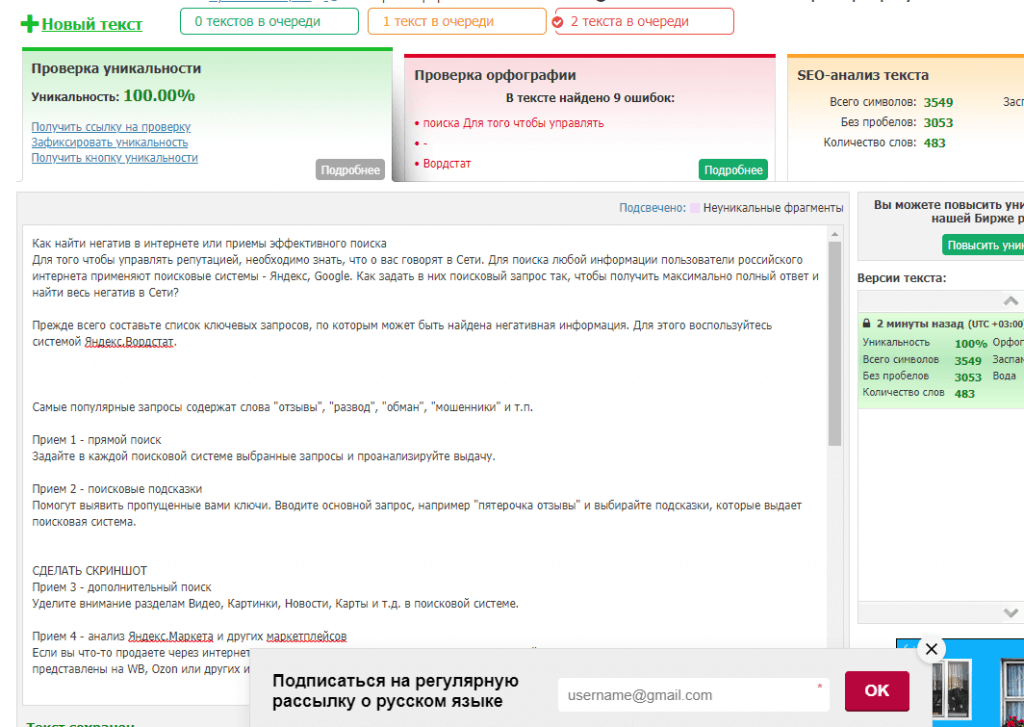Screen dimensions: 1024x727
Task: Click the "Новый текст" link
Action: click(92, 24)
